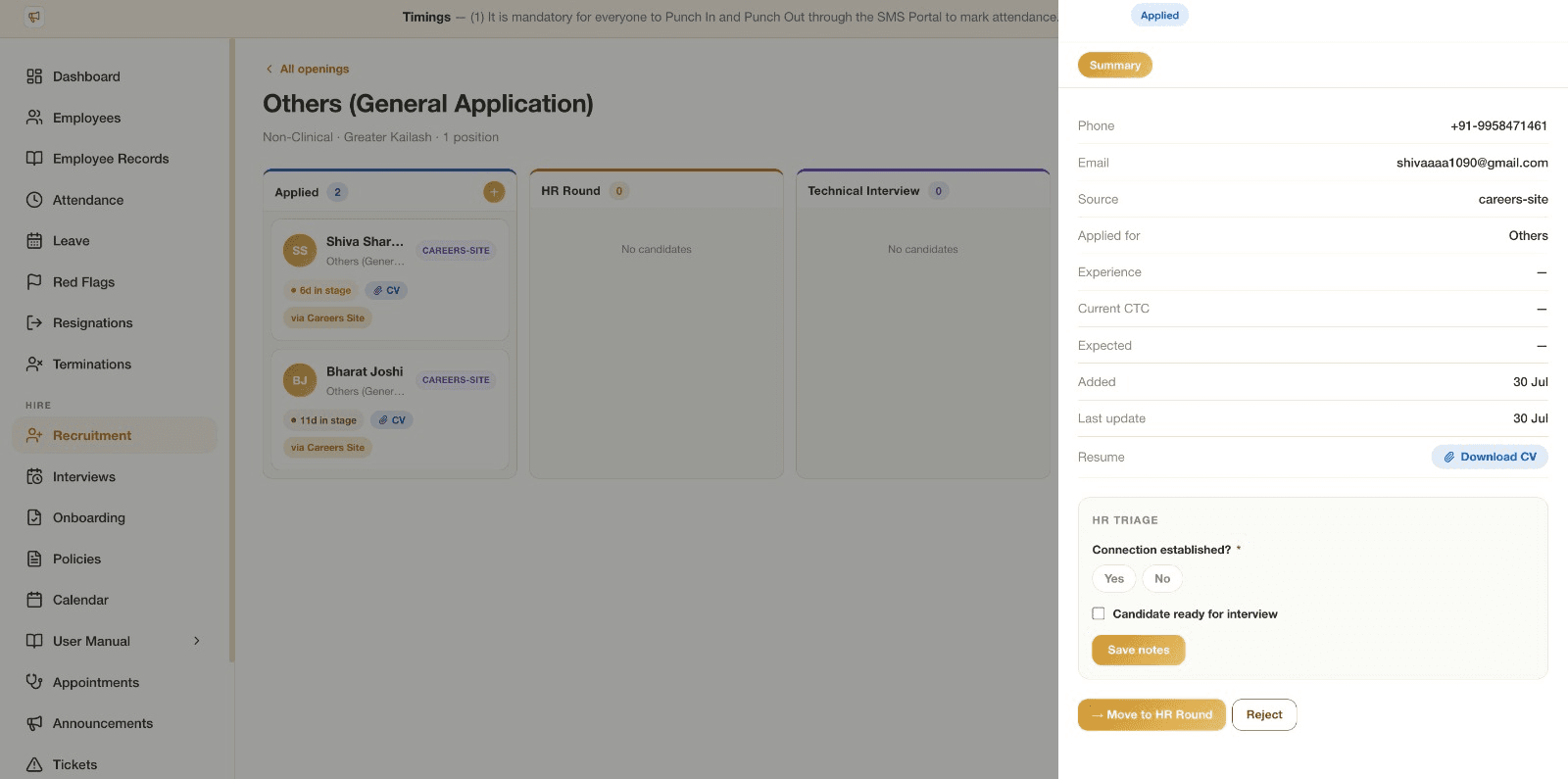Click via Careers Site tag on Shiva card
The width and height of the screenshot is (1568, 779).
coord(327,317)
